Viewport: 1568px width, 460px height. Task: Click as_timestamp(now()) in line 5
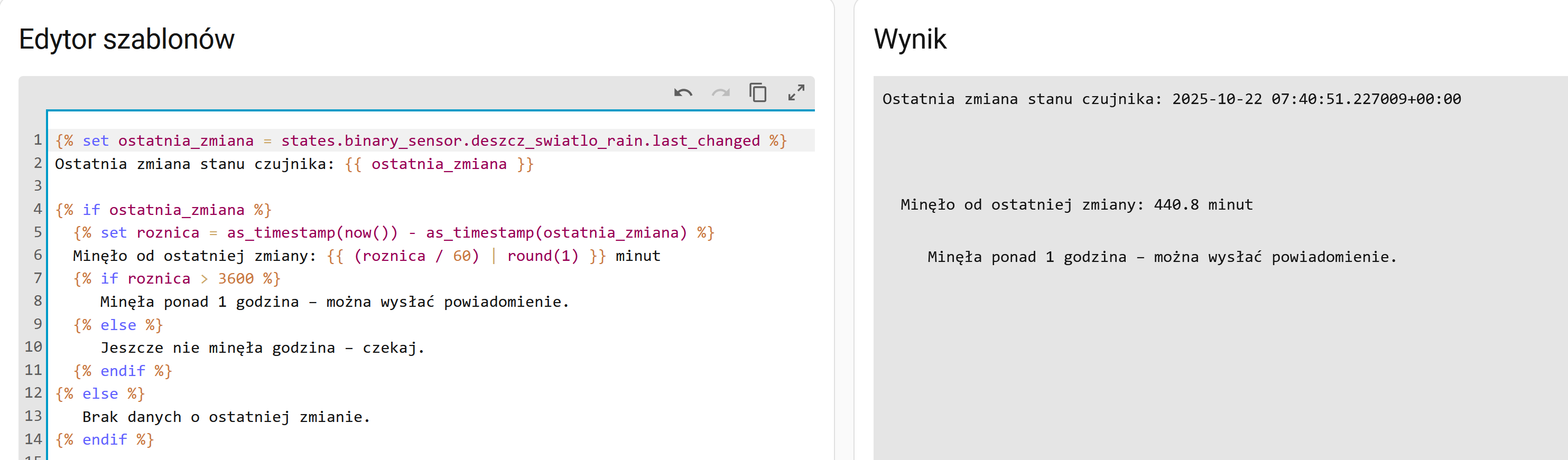click(312, 233)
